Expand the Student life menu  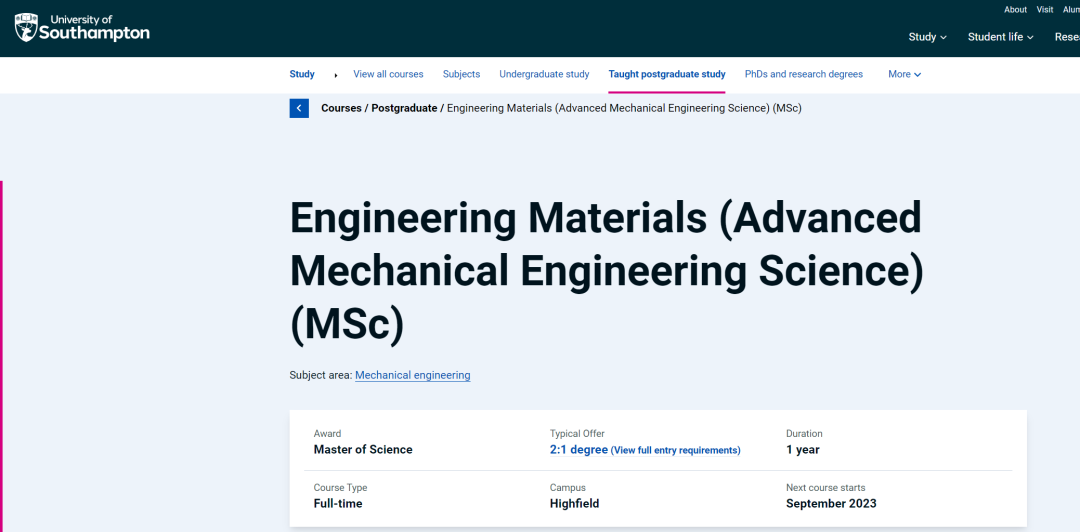coord(1001,37)
